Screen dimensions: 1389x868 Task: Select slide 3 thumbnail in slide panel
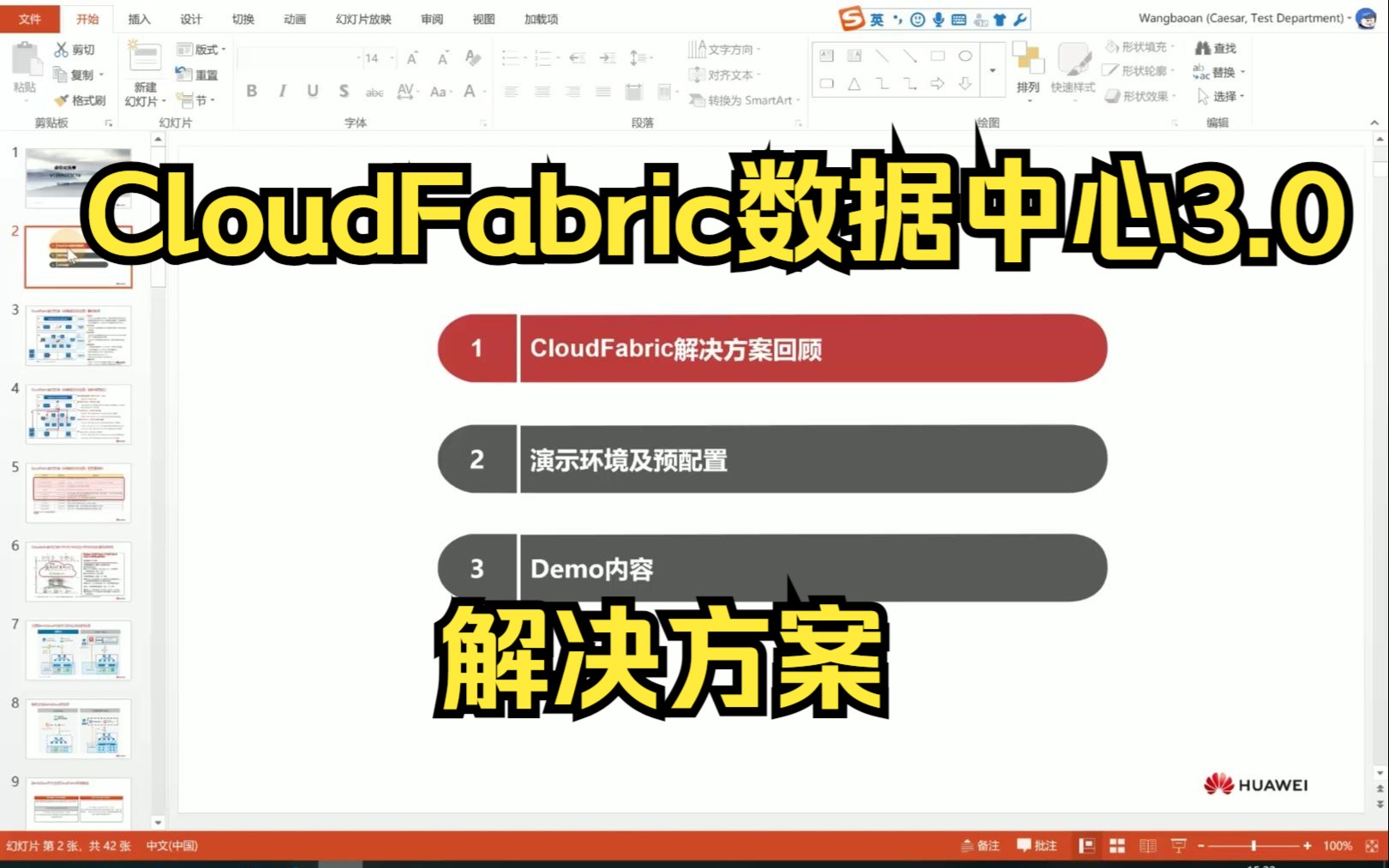click(x=79, y=336)
